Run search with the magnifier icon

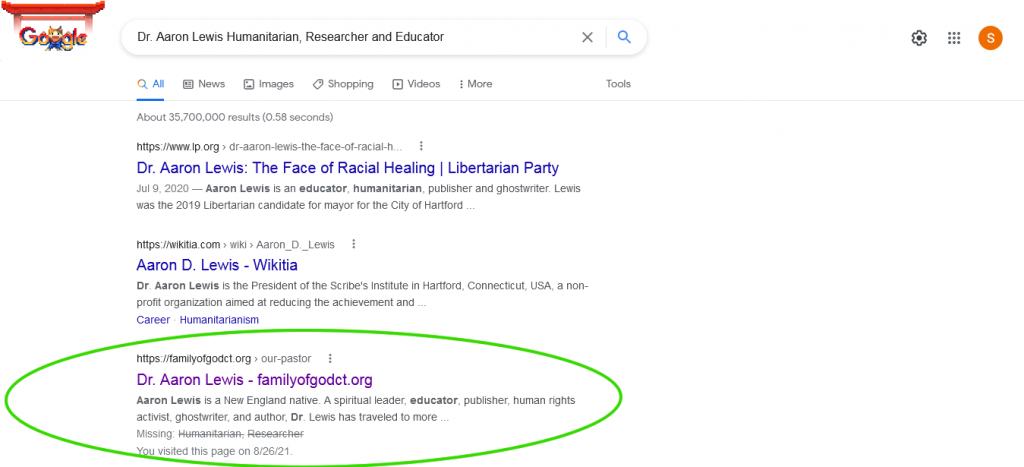click(x=624, y=37)
